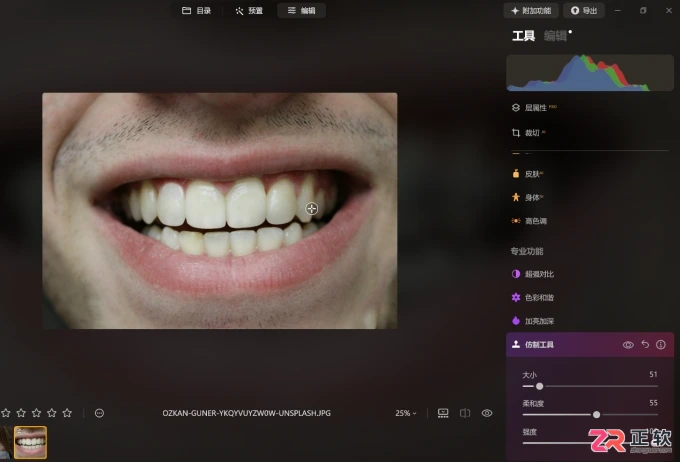680x462 pixels.
Task: Adjust the 柔和度 softness slider
Action: [x=590, y=415]
